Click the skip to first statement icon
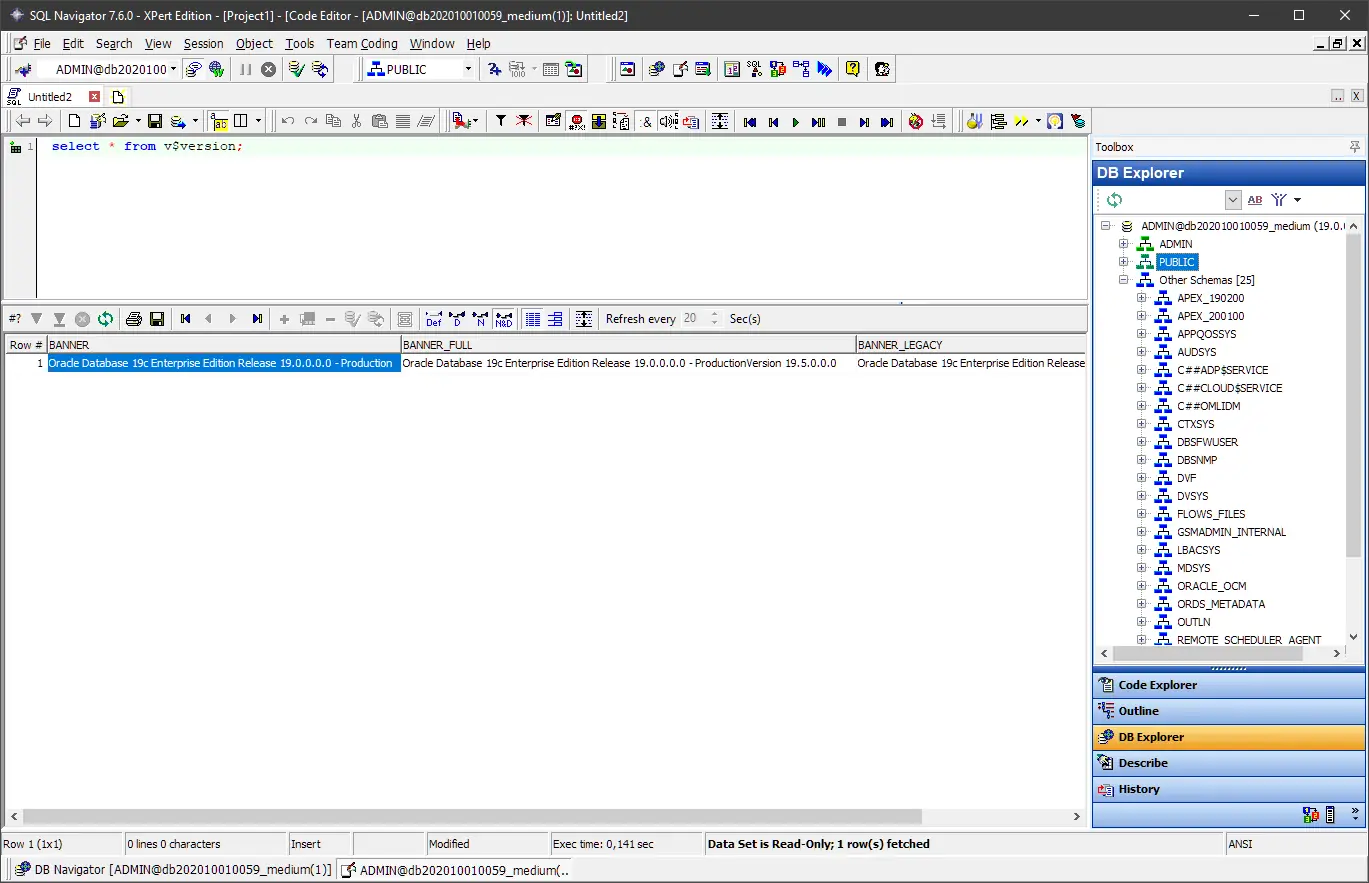The width and height of the screenshot is (1369, 883). (x=750, y=122)
